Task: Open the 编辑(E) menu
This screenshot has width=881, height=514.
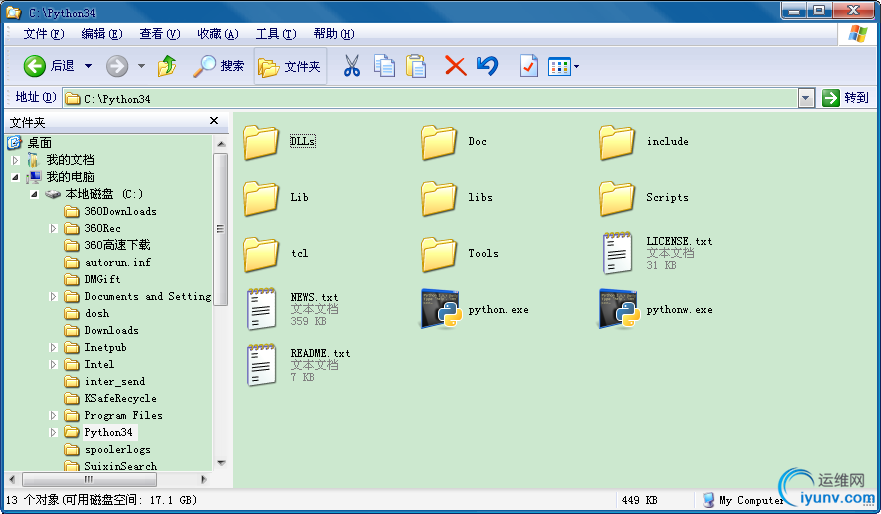Action: [102, 34]
